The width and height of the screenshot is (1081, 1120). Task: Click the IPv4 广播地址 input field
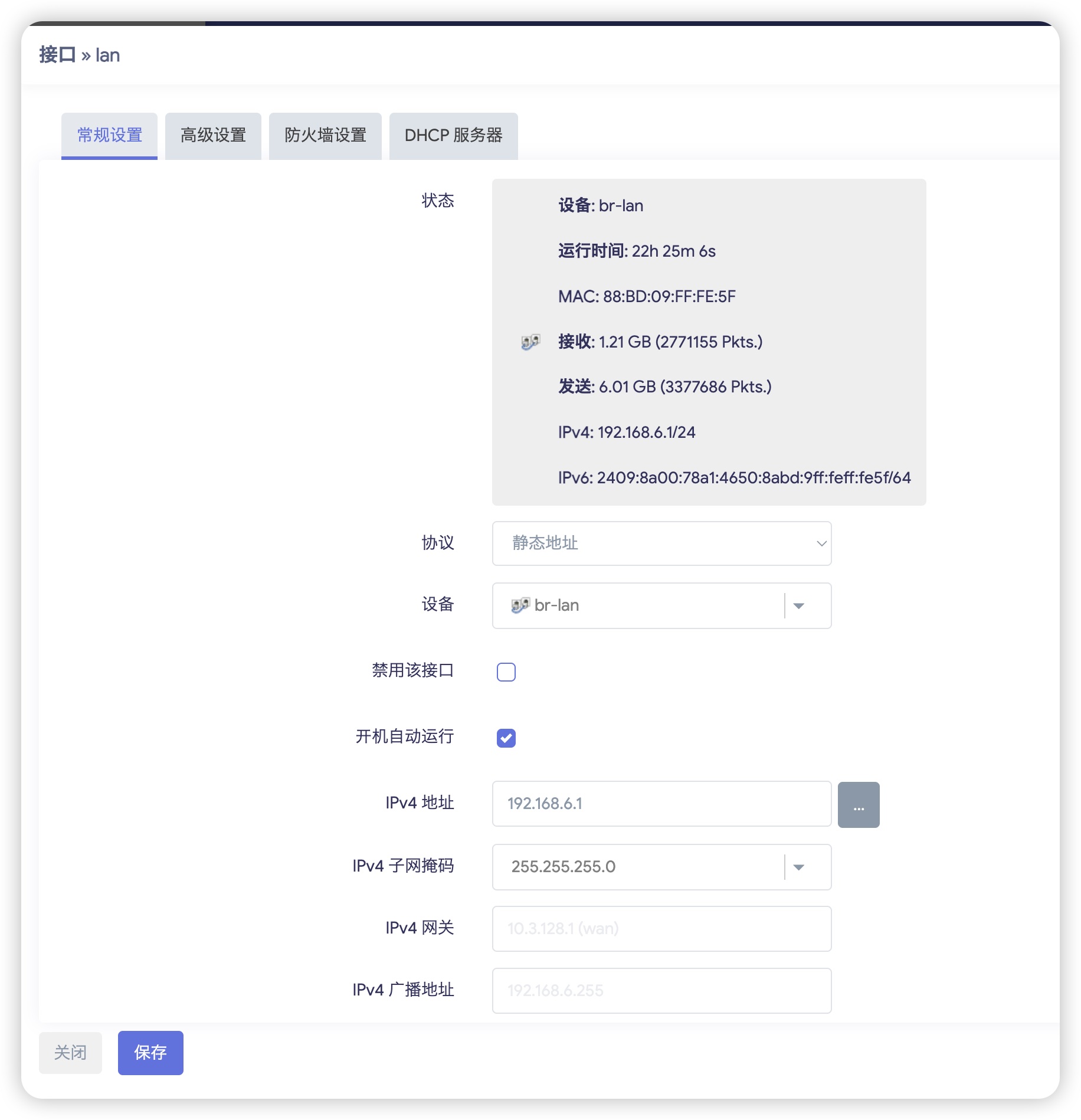(661, 991)
